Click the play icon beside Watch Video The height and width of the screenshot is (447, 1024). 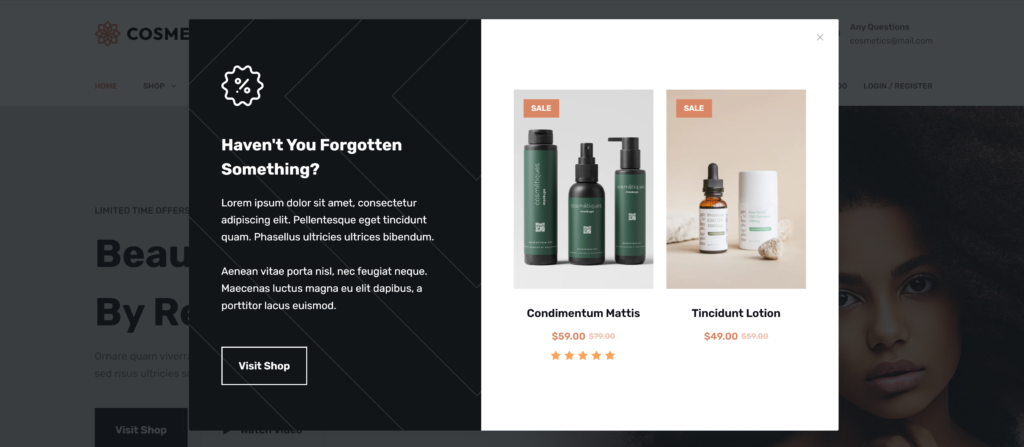(227, 430)
